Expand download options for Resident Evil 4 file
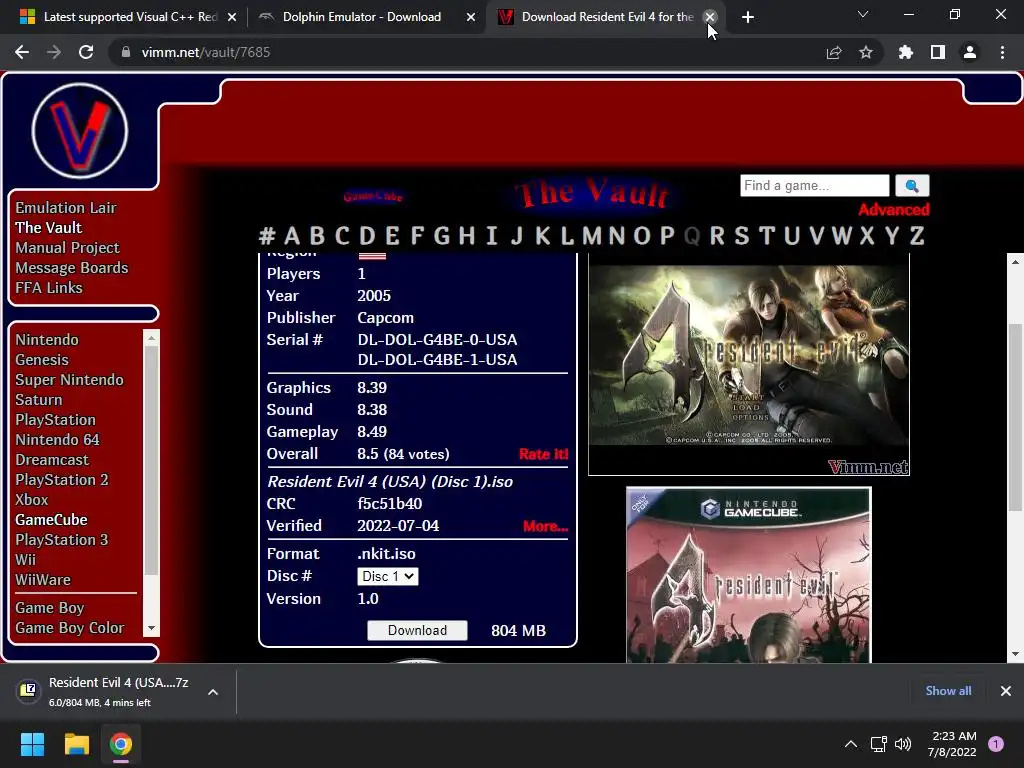 pos(213,692)
